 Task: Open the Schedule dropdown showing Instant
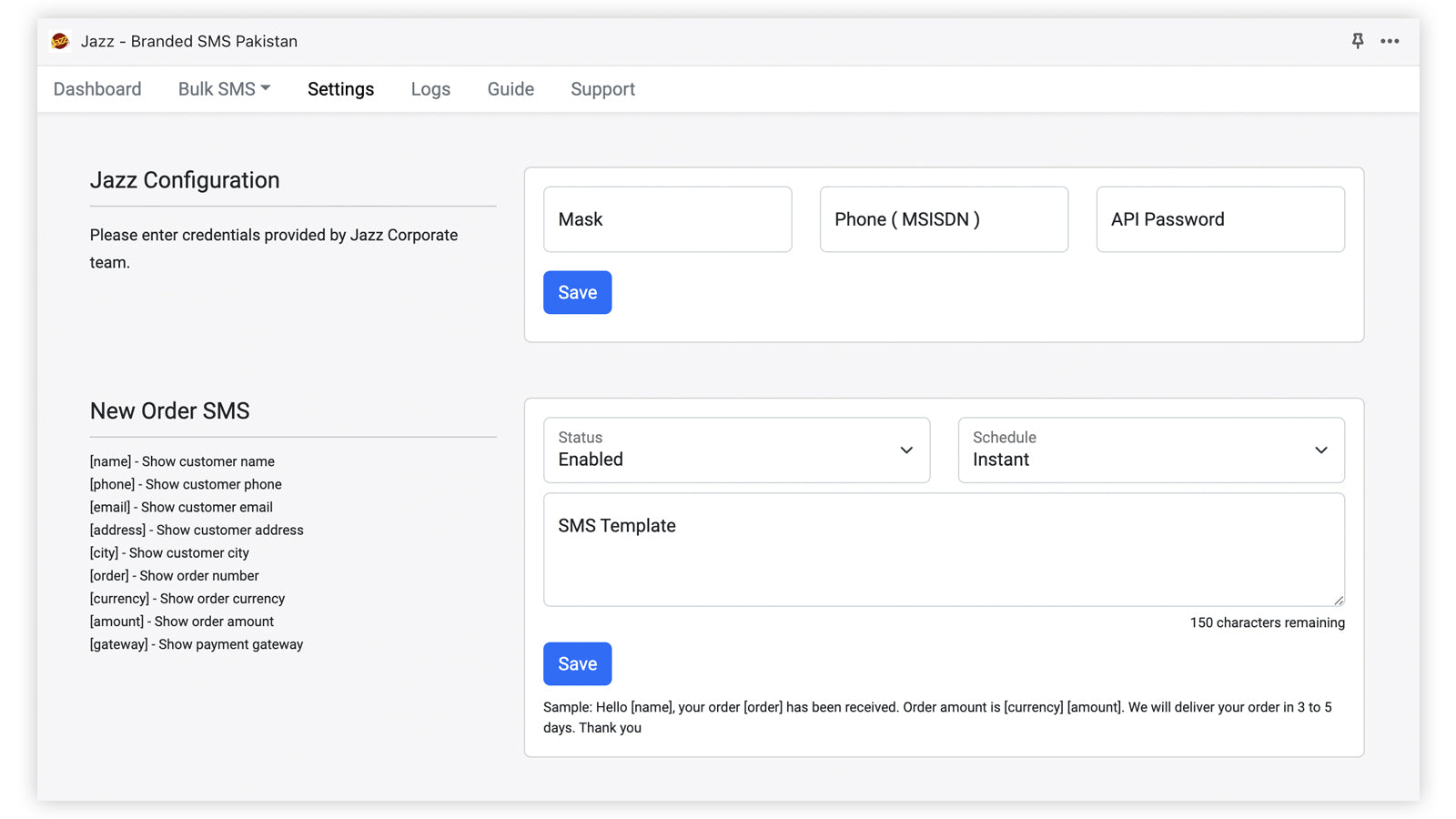[x=1150, y=450]
